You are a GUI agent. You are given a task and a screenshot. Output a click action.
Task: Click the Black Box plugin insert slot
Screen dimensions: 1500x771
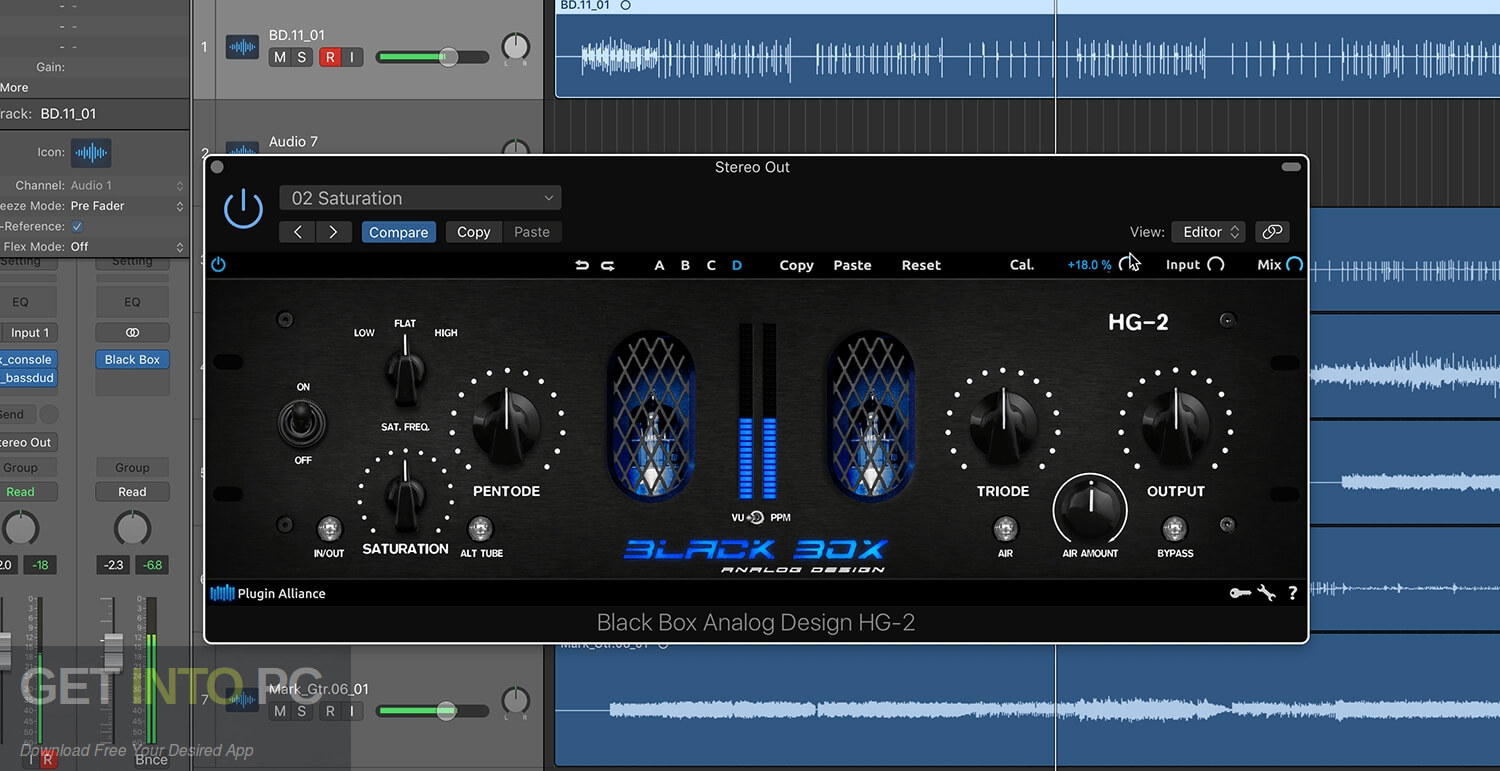tap(133, 359)
